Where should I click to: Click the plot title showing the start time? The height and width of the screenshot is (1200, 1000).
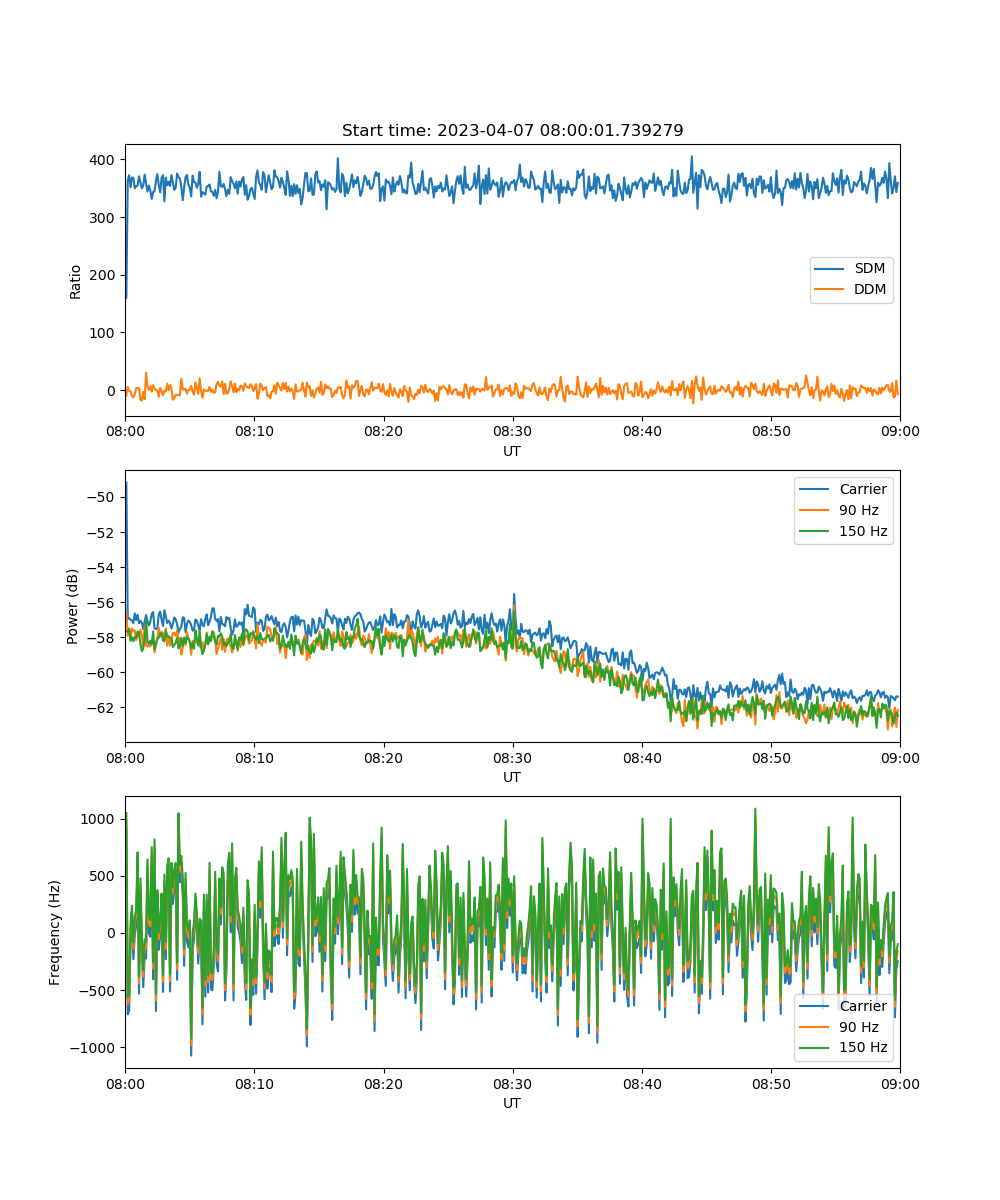[512, 131]
